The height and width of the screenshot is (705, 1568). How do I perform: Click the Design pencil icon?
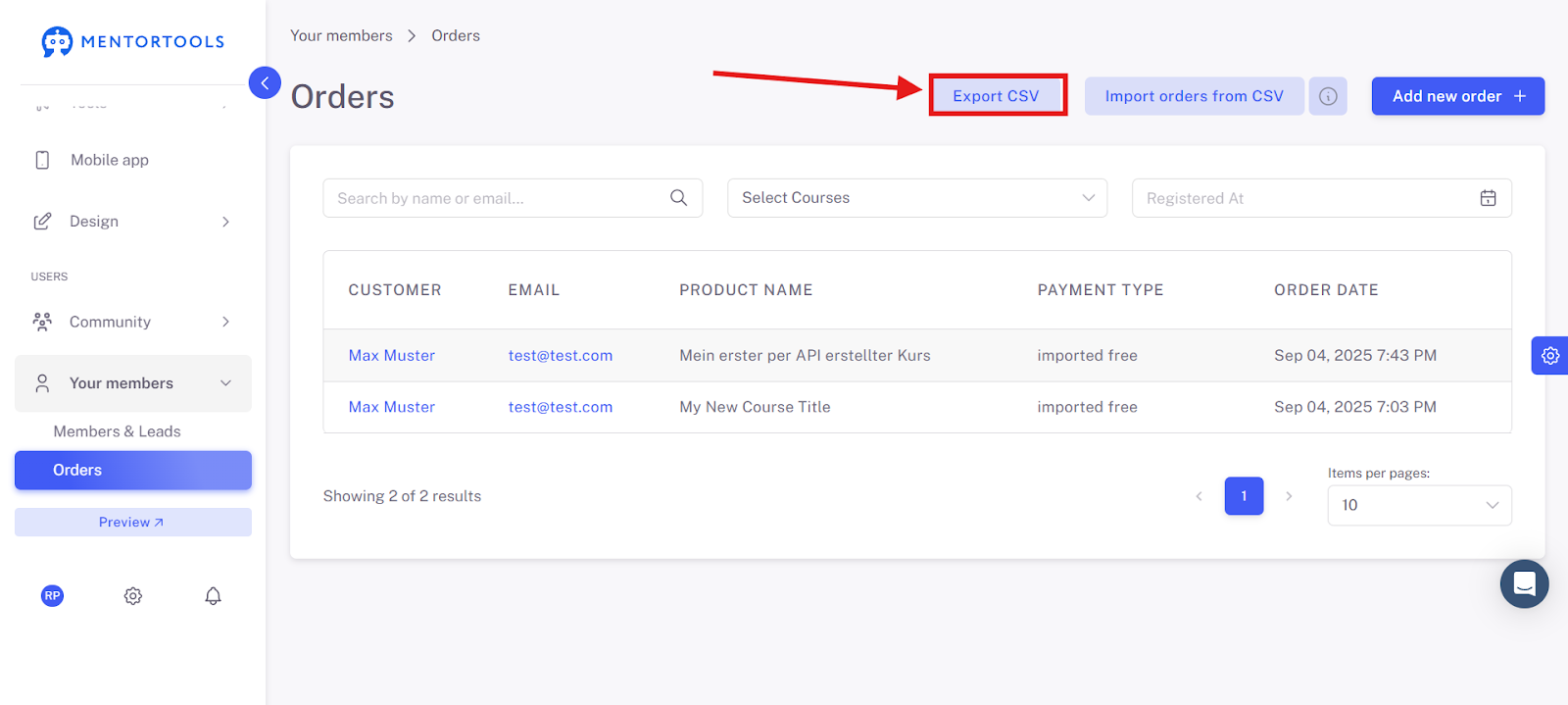pyautogui.click(x=42, y=222)
